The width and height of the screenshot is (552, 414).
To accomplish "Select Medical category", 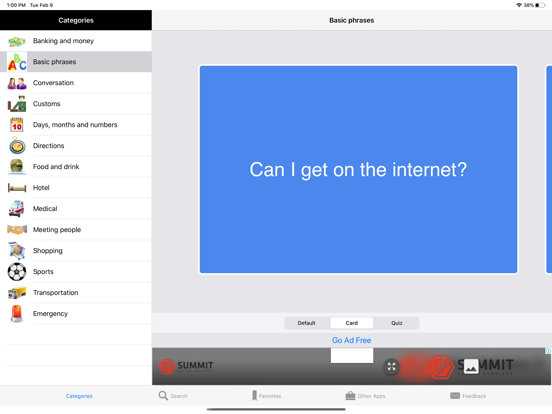I will [76, 208].
